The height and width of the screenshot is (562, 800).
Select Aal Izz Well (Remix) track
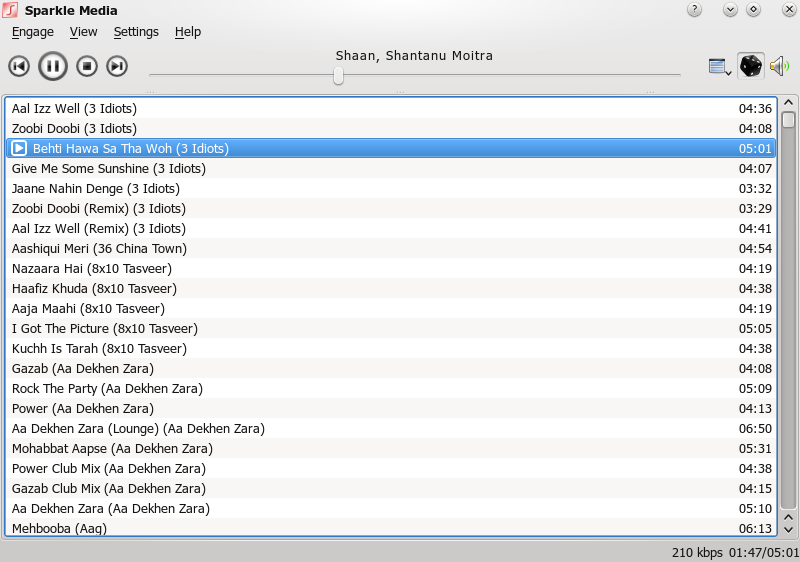tap(391, 228)
